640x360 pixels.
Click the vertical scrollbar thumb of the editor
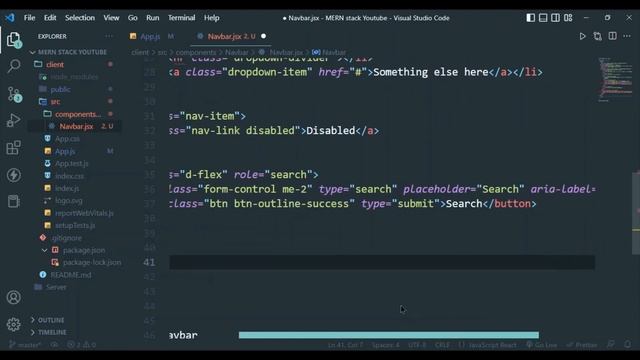pyautogui.click(x=636, y=213)
